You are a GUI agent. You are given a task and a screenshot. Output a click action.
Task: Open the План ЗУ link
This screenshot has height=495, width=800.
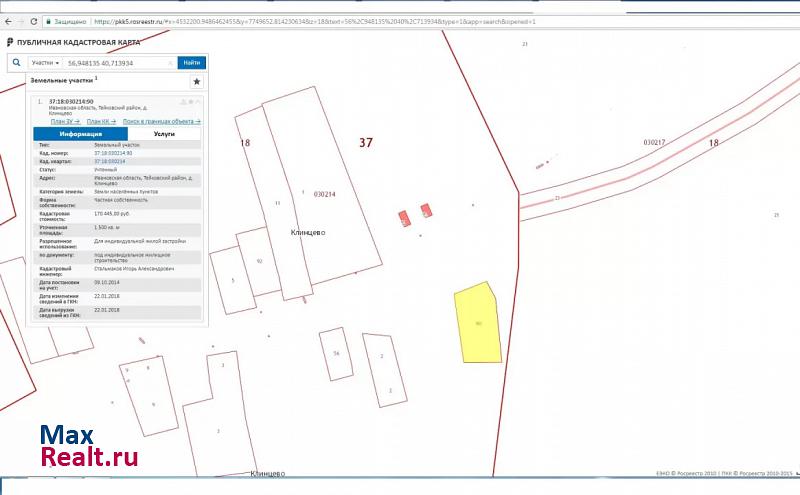[65, 121]
